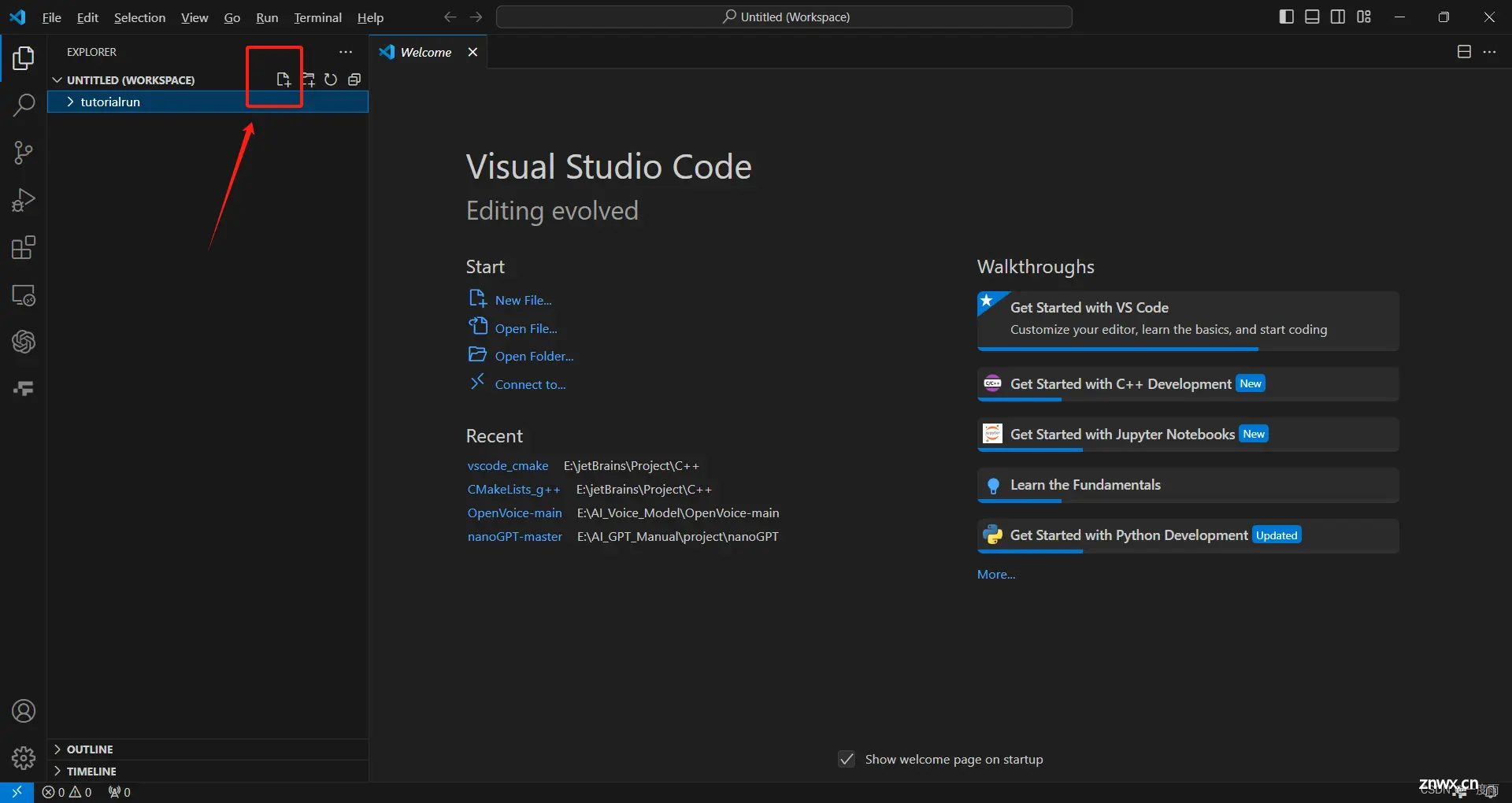Expand the tutorialrun folder
The image size is (1512, 803).
[x=208, y=102]
